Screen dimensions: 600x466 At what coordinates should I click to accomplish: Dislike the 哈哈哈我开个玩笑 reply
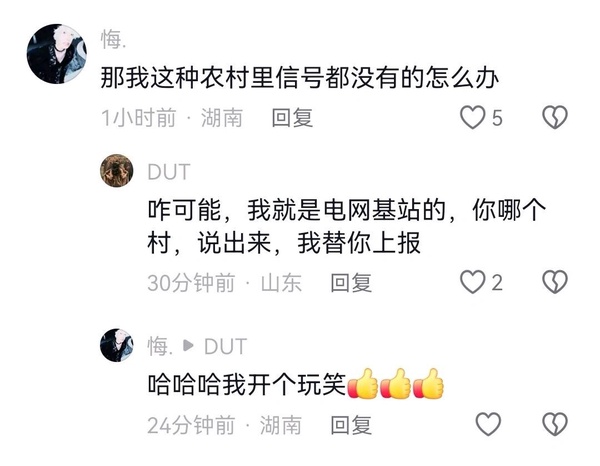[x=555, y=424]
